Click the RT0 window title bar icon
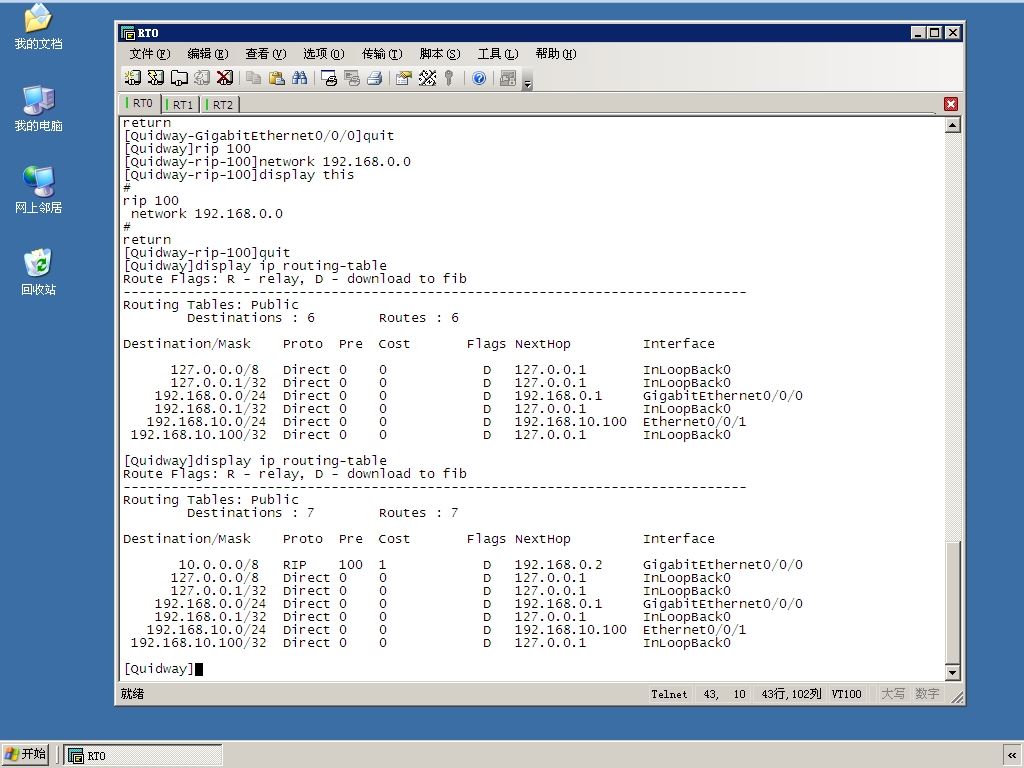The width and height of the screenshot is (1024, 768). 128,33
